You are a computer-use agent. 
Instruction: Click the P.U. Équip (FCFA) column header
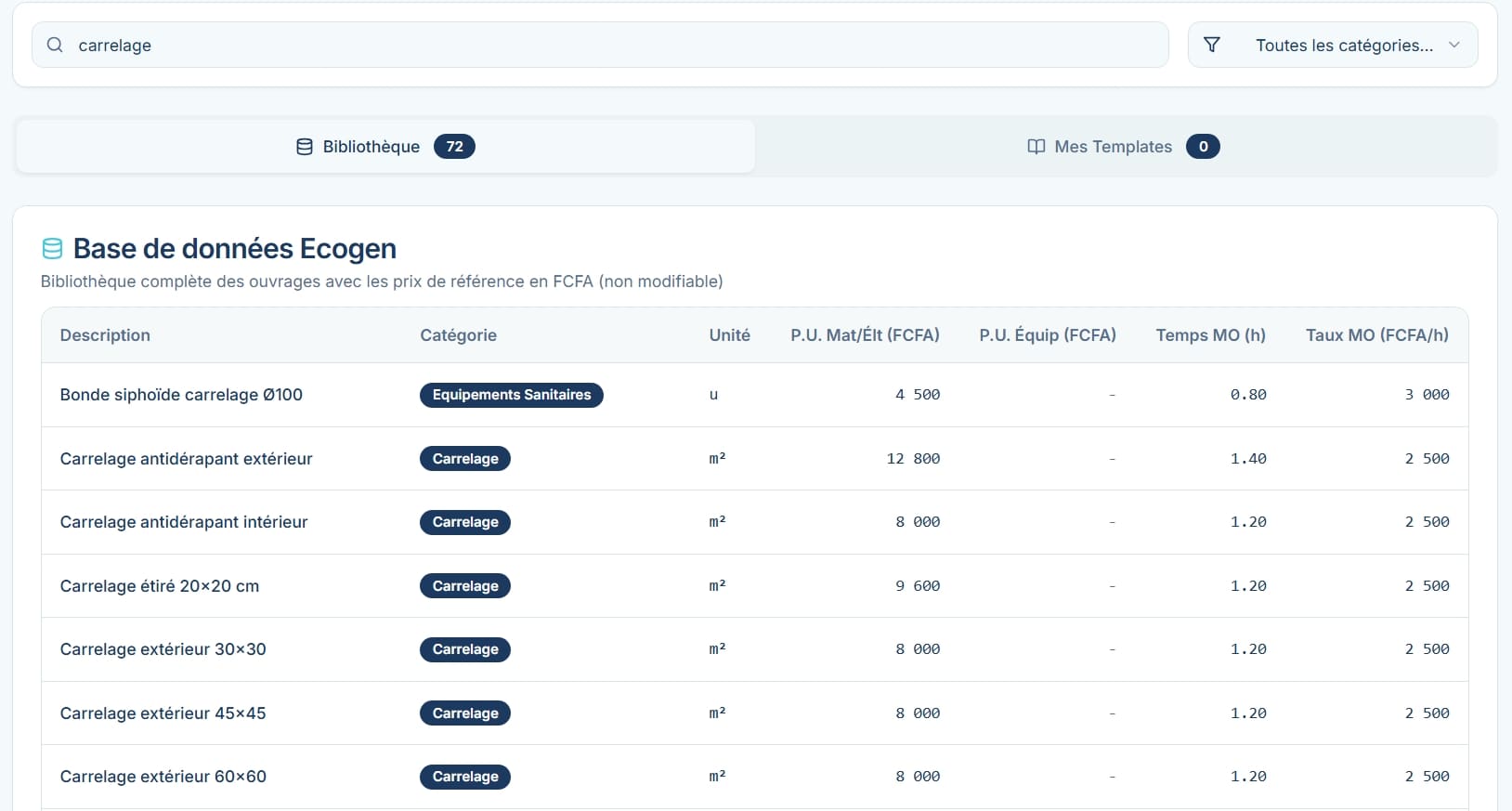point(1048,335)
